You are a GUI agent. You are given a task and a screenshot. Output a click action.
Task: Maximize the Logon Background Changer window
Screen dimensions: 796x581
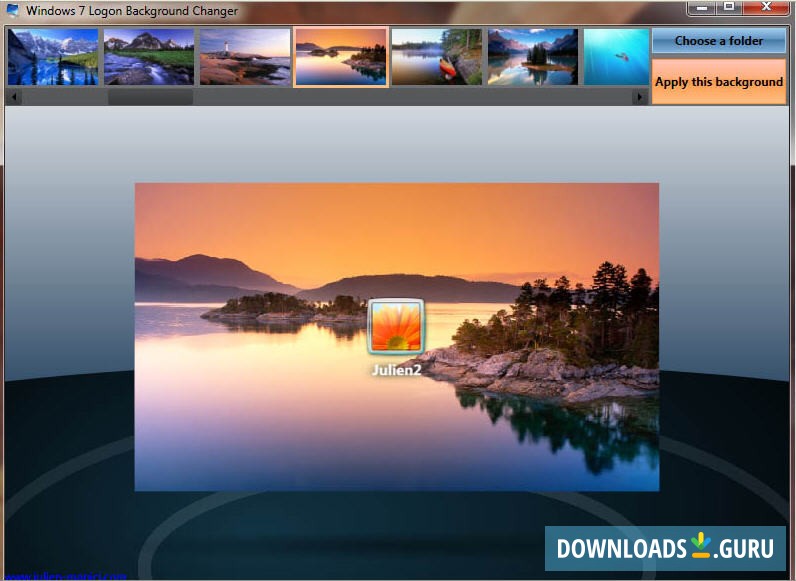coord(729,7)
